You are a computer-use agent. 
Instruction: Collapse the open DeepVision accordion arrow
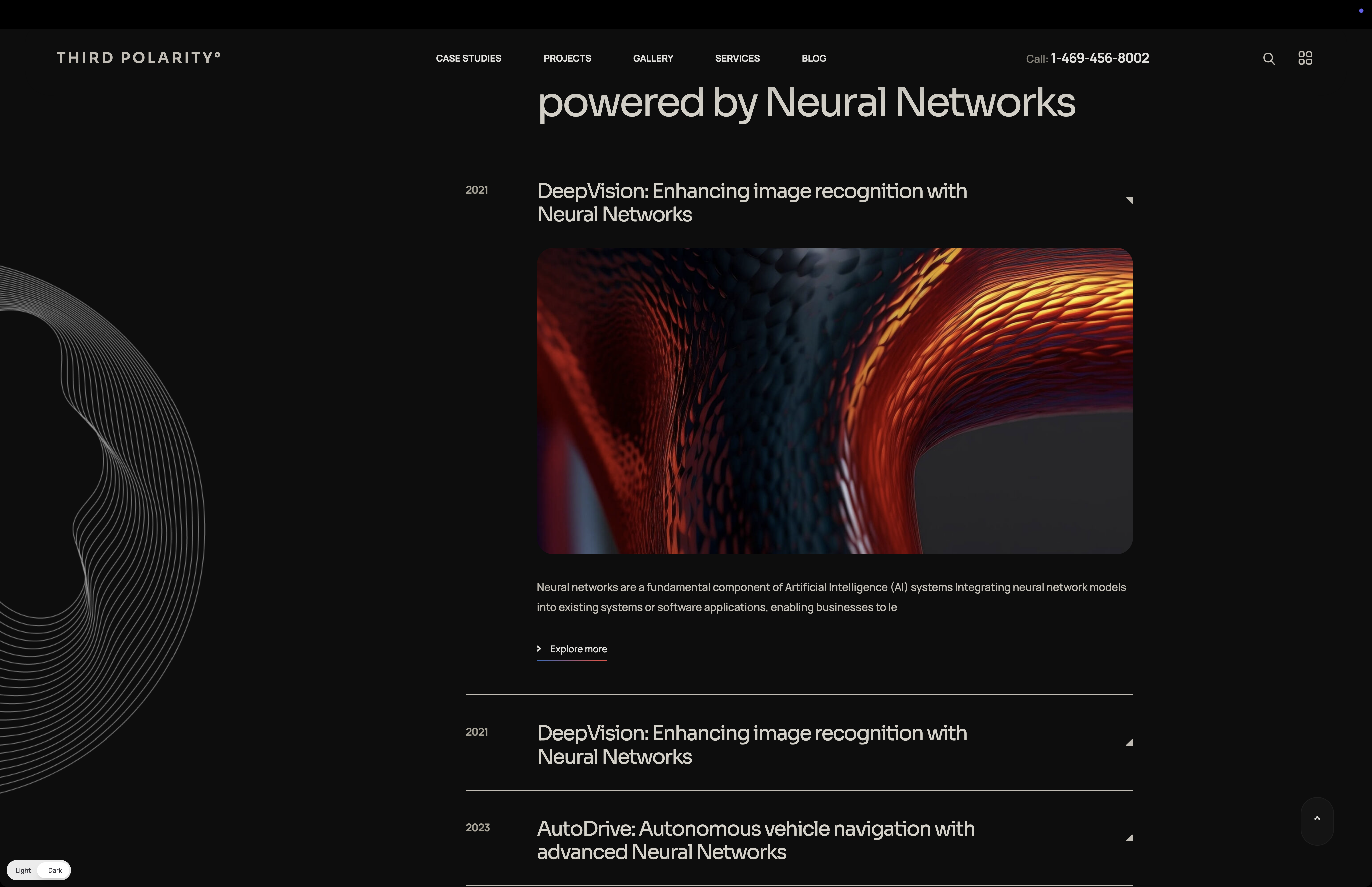click(x=1129, y=200)
